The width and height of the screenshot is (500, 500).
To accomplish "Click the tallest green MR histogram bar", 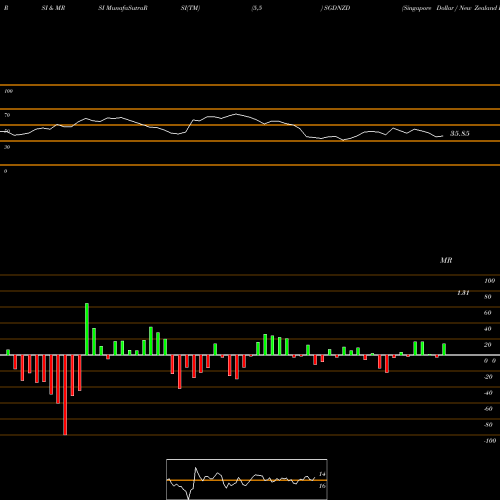I will pyautogui.click(x=87, y=329).
